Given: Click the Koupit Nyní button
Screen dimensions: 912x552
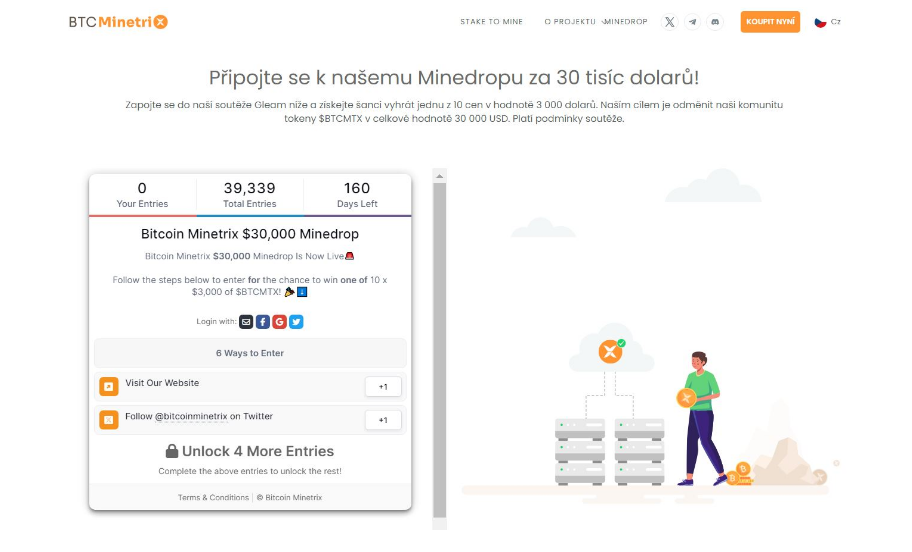Looking at the screenshot, I should coord(770,22).
